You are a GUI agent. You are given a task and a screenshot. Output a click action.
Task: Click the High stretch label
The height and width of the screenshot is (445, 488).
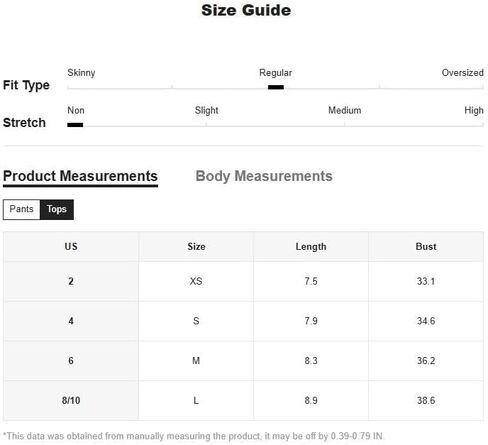point(474,110)
